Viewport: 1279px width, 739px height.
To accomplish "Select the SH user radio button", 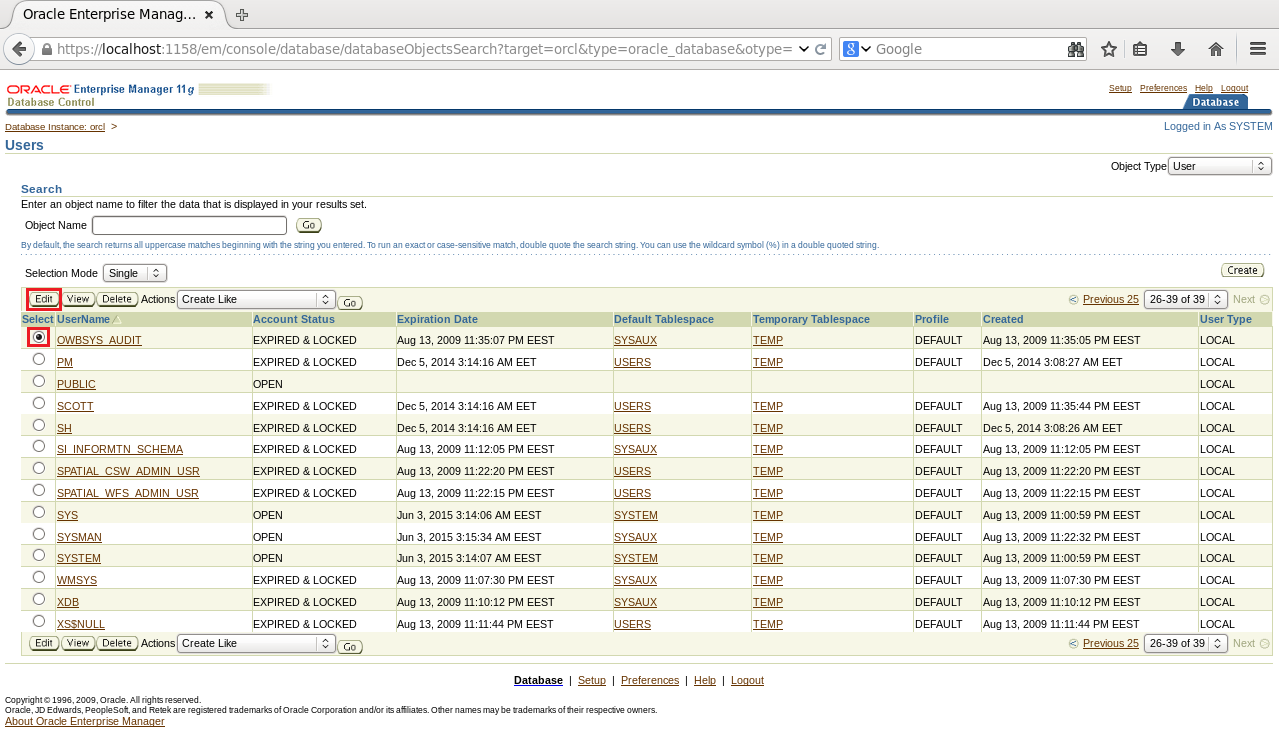I will (39, 425).
